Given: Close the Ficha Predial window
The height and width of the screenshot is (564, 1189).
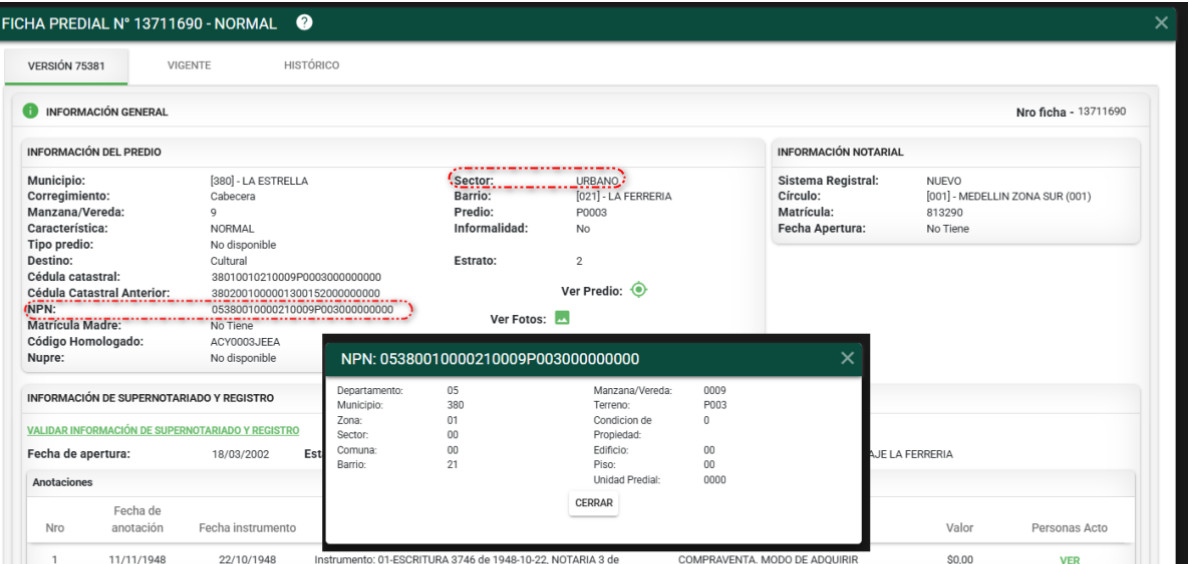Looking at the screenshot, I should [x=1161, y=23].
